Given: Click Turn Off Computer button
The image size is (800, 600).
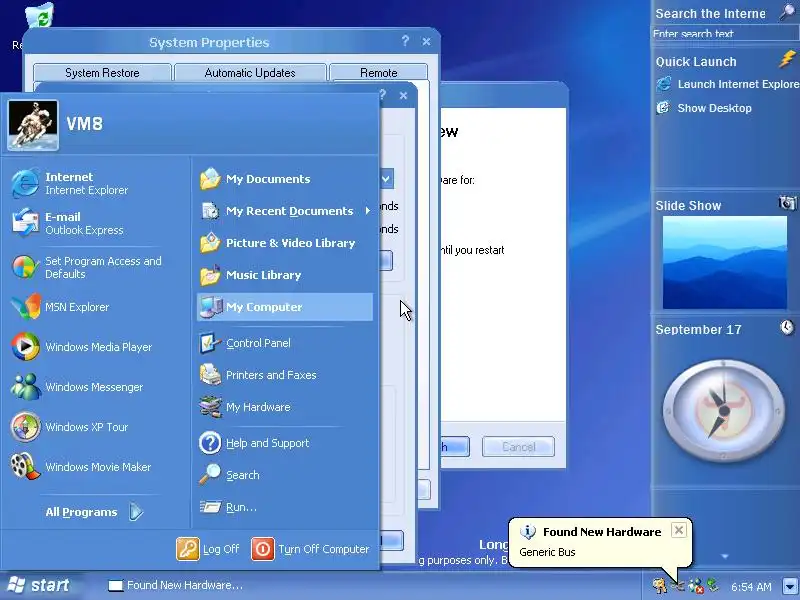Looking at the screenshot, I should [310, 549].
